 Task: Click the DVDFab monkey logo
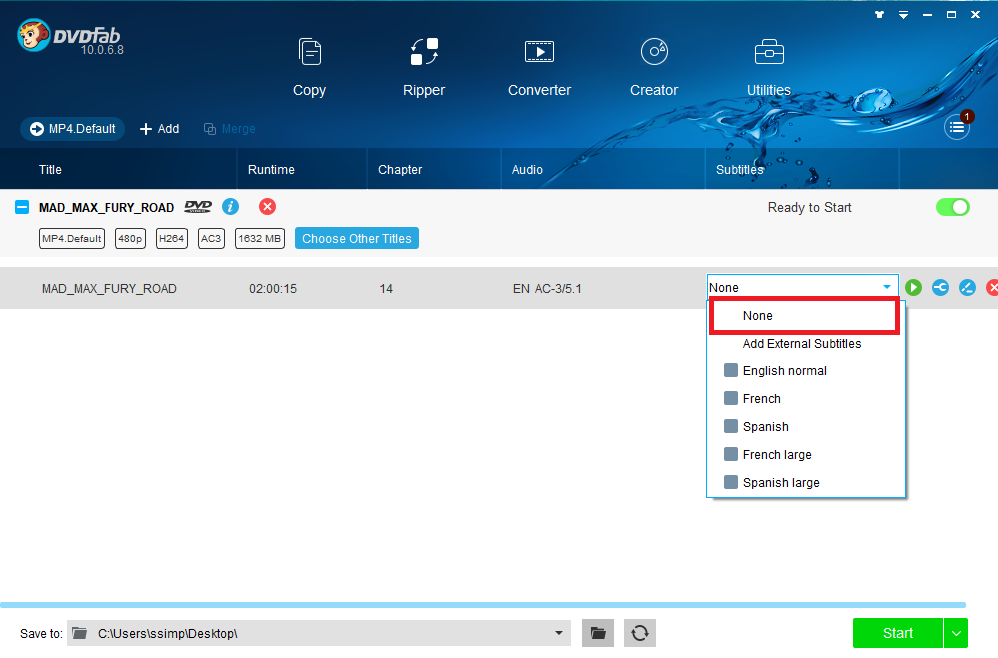click(x=33, y=35)
